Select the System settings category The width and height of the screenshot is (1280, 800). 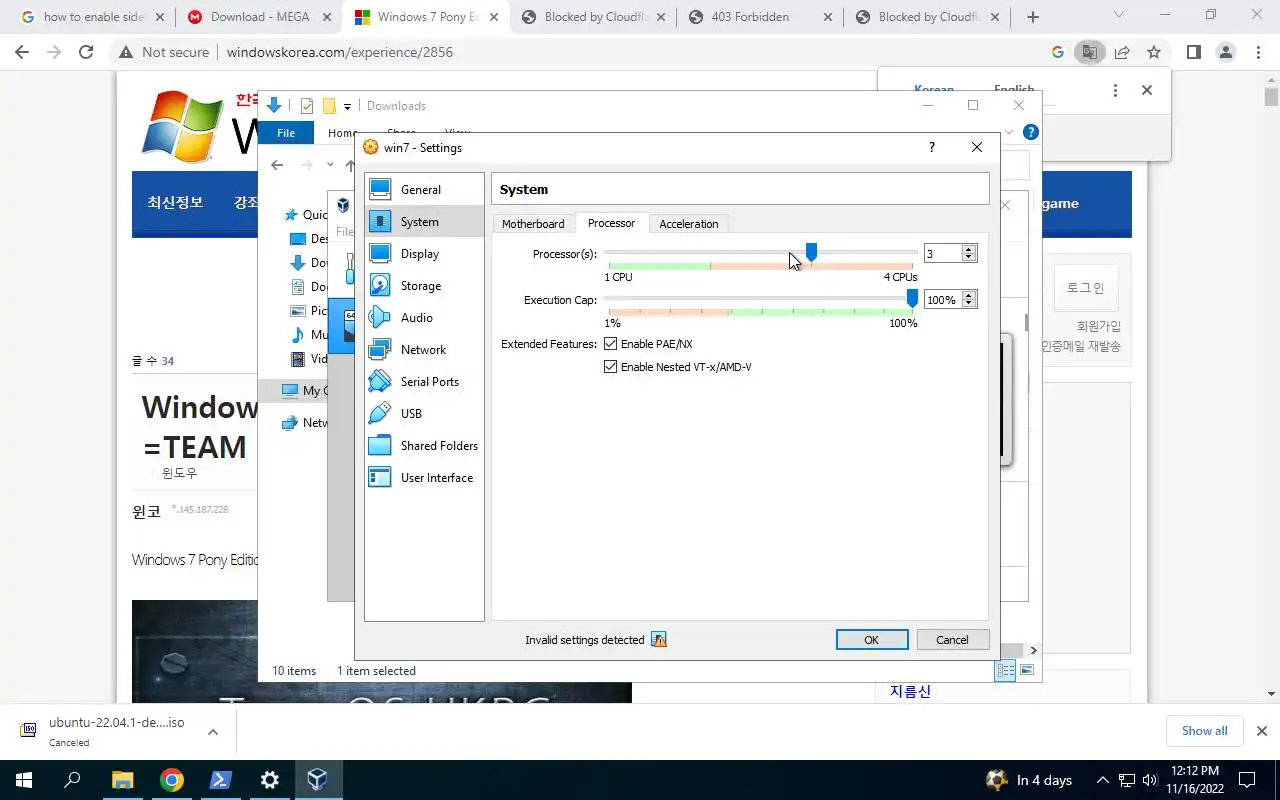pyautogui.click(x=424, y=222)
